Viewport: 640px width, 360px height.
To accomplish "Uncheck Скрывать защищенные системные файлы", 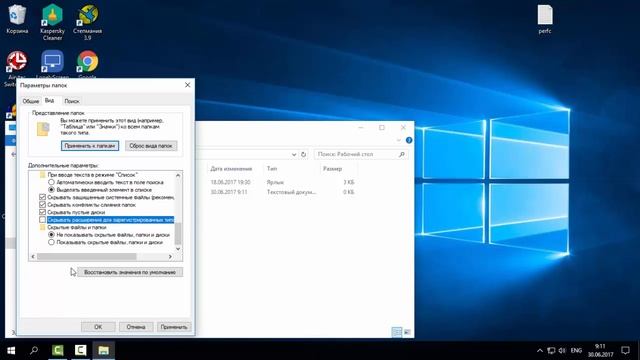I will (42, 197).
